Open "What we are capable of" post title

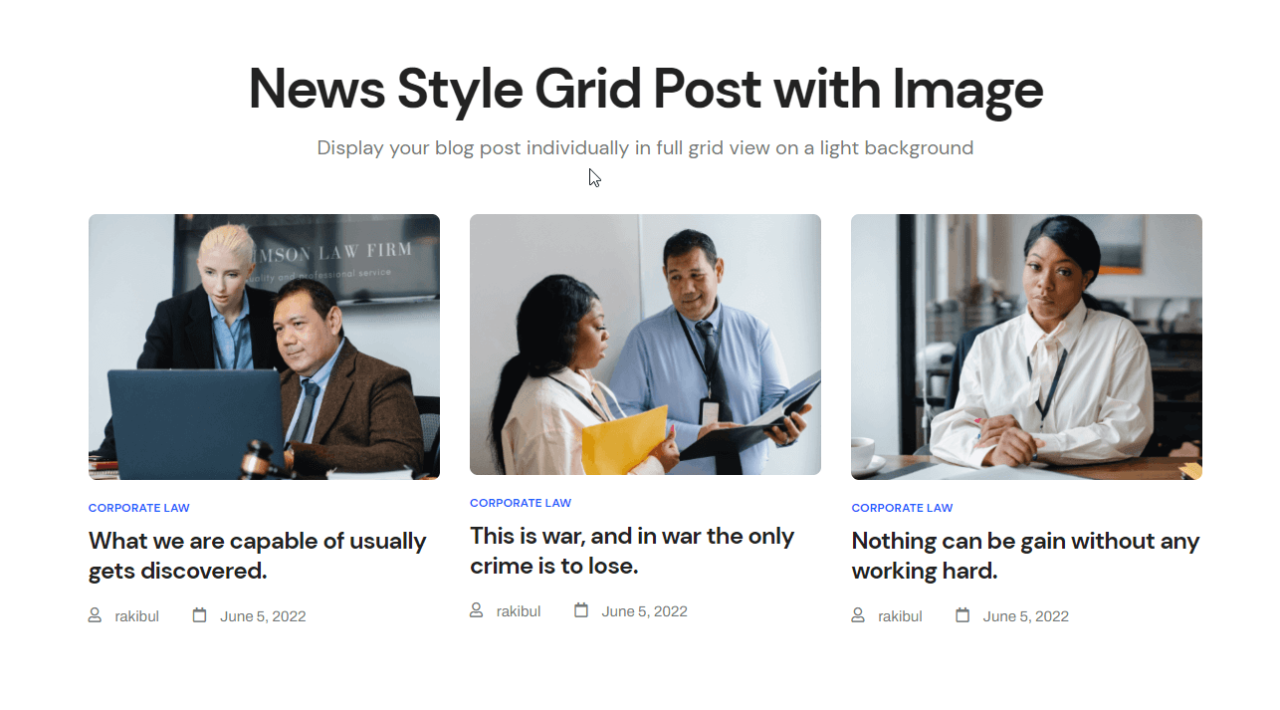(x=257, y=556)
